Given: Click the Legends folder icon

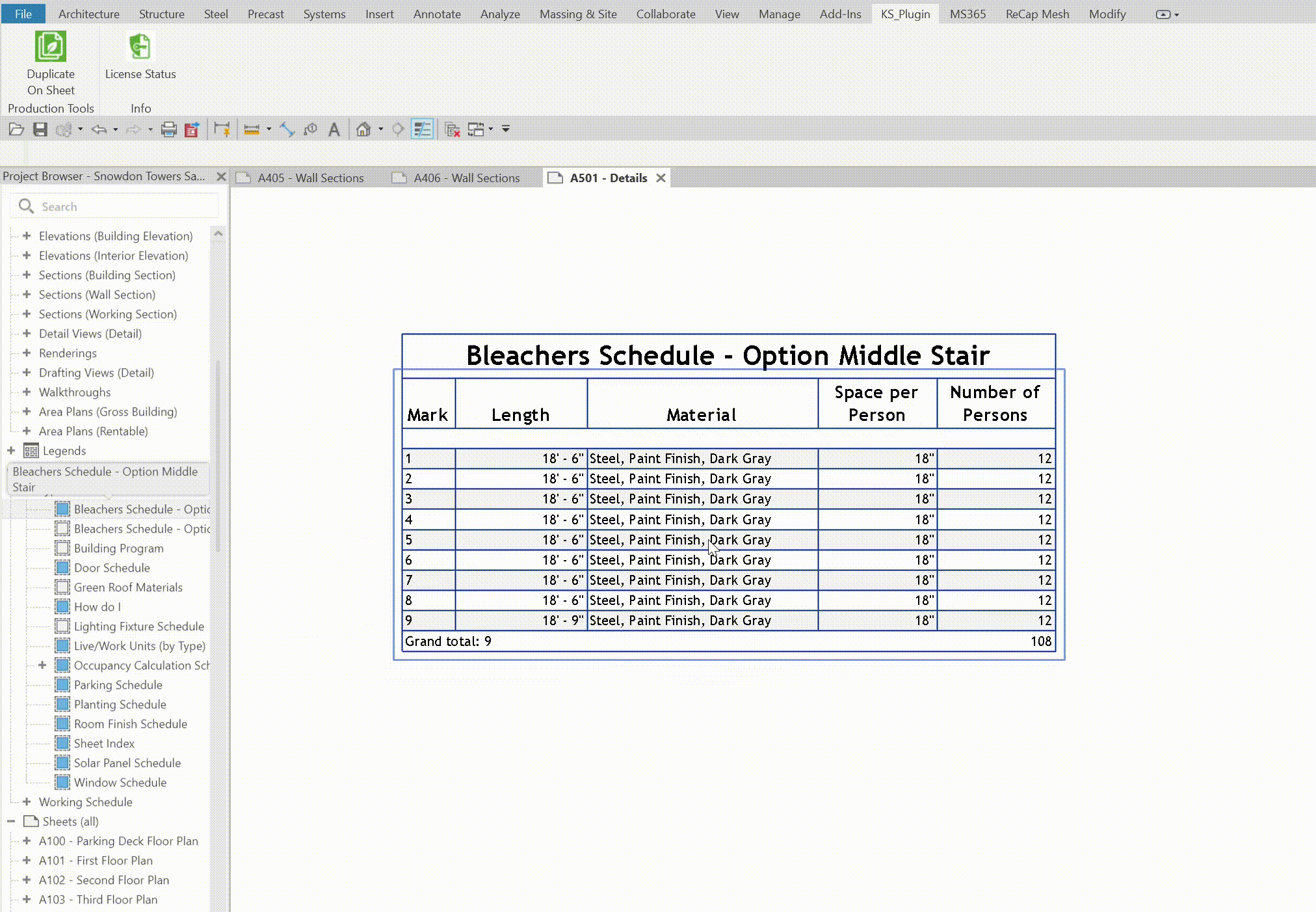Looking at the screenshot, I should pyautogui.click(x=31, y=451).
